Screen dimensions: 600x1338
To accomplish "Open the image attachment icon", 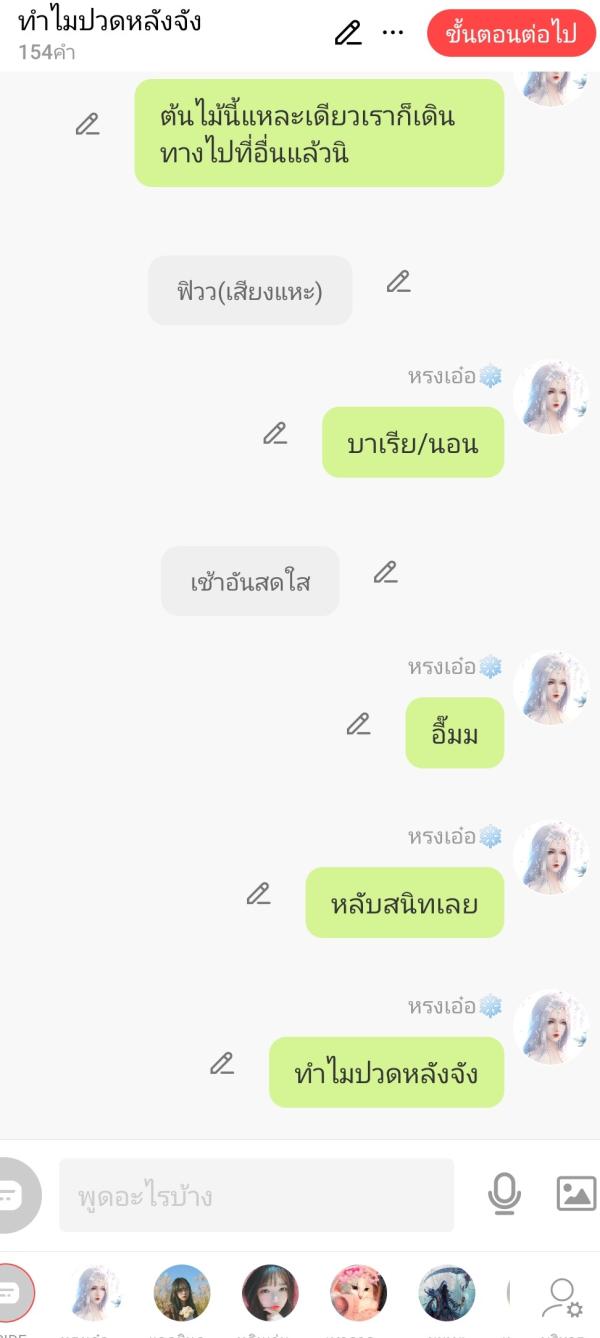I will pyautogui.click(x=576, y=1193).
